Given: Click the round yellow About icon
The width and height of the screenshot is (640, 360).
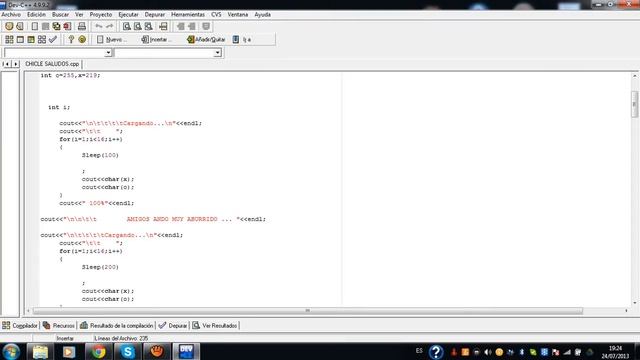Looking at the screenshot, I should (82, 39).
